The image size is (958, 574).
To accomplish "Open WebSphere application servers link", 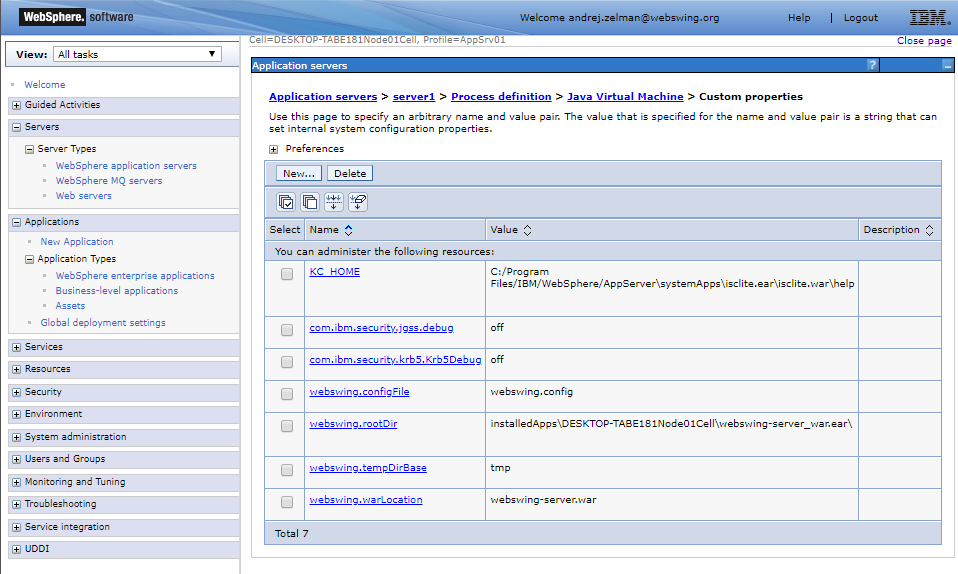I will [x=126, y=166].
